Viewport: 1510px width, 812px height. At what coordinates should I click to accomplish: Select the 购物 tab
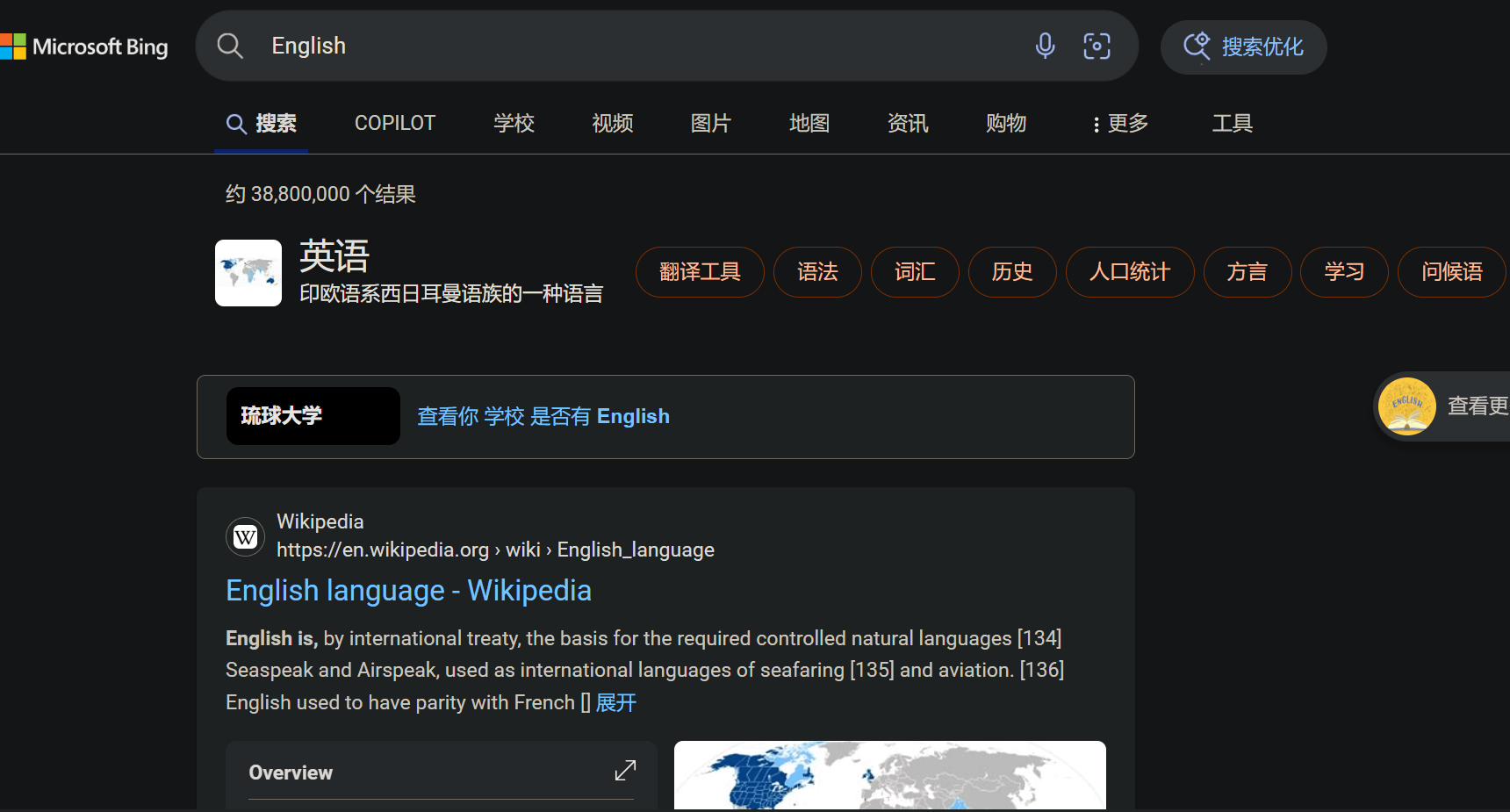pyautogui.click(x=1006, y=124)
